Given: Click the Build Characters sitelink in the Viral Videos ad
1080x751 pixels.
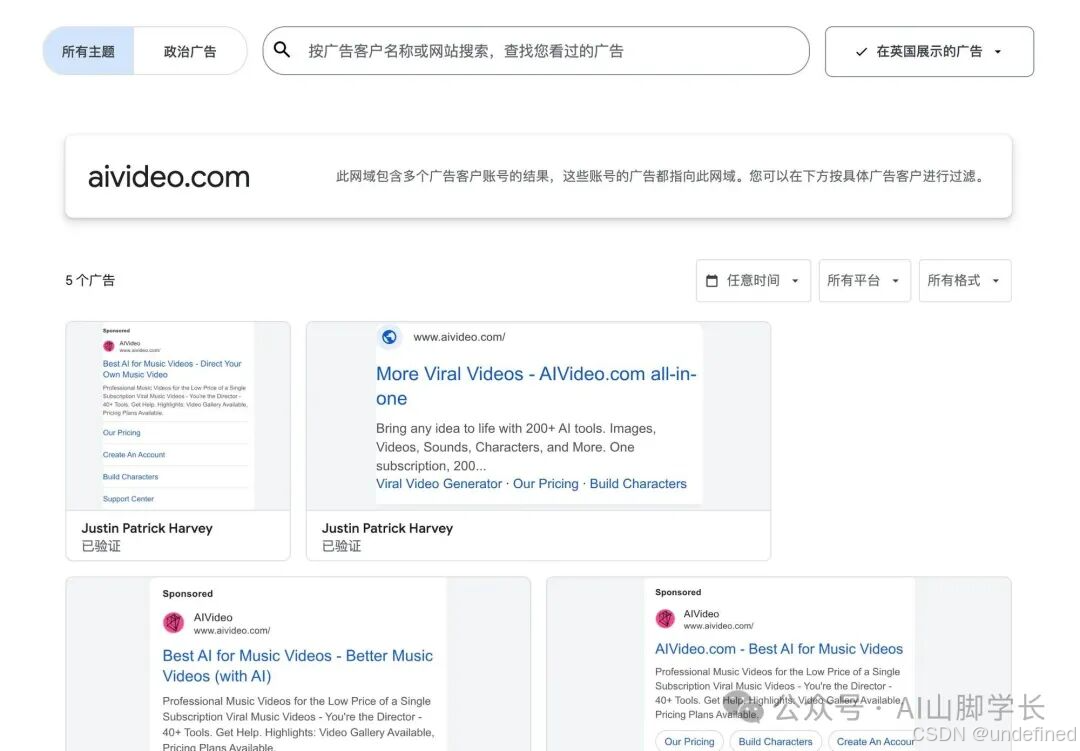Looking at the screenshot, I should coord(638,484).
